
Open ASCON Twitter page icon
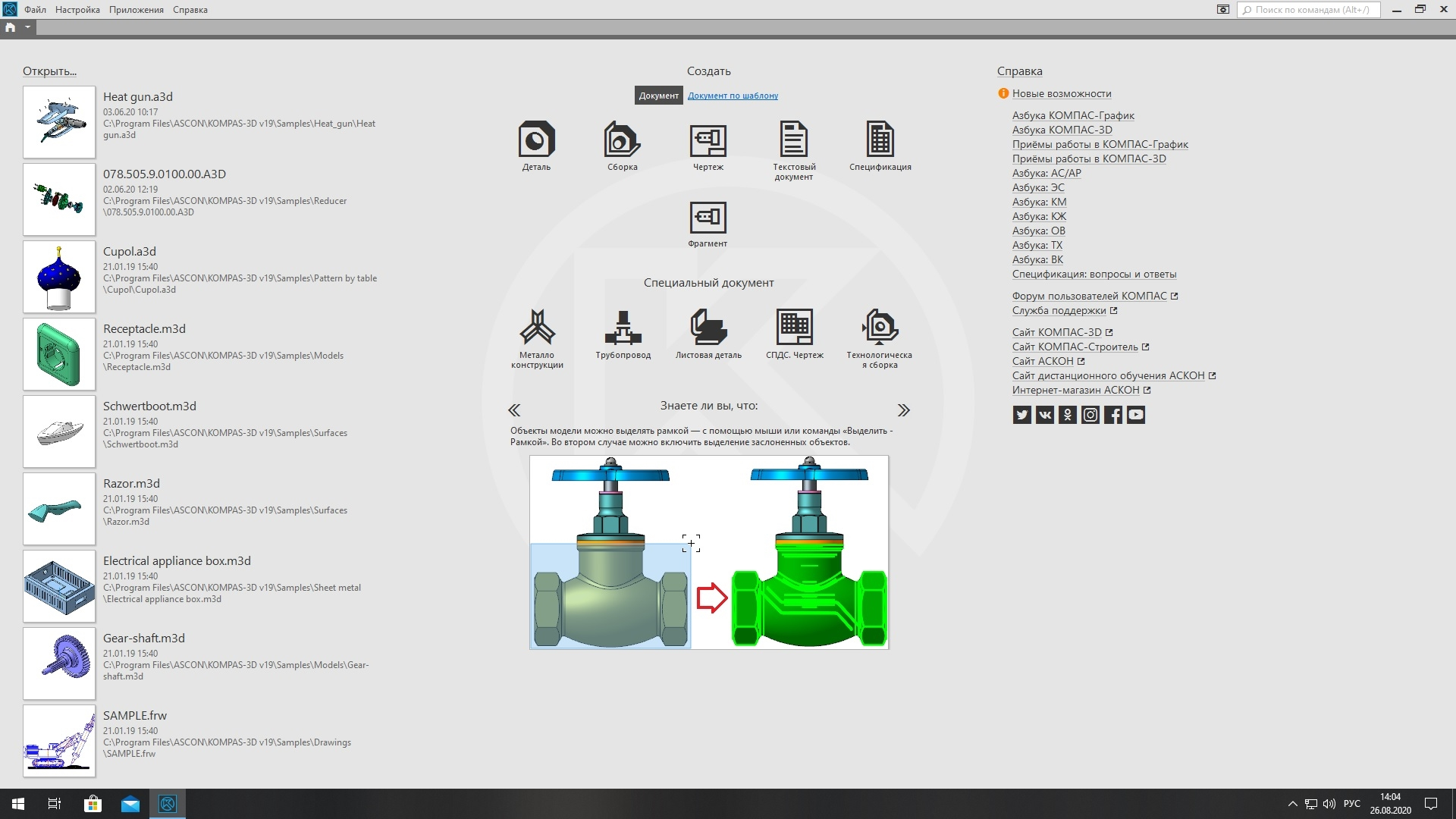click(x=1021, y=415)
